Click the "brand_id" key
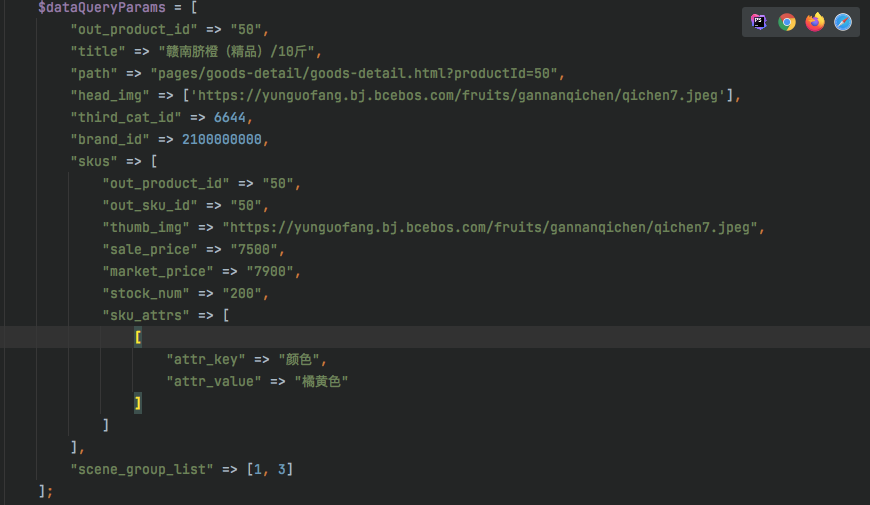The width and height of the screenshot is (870, 505). click(110, 139)
